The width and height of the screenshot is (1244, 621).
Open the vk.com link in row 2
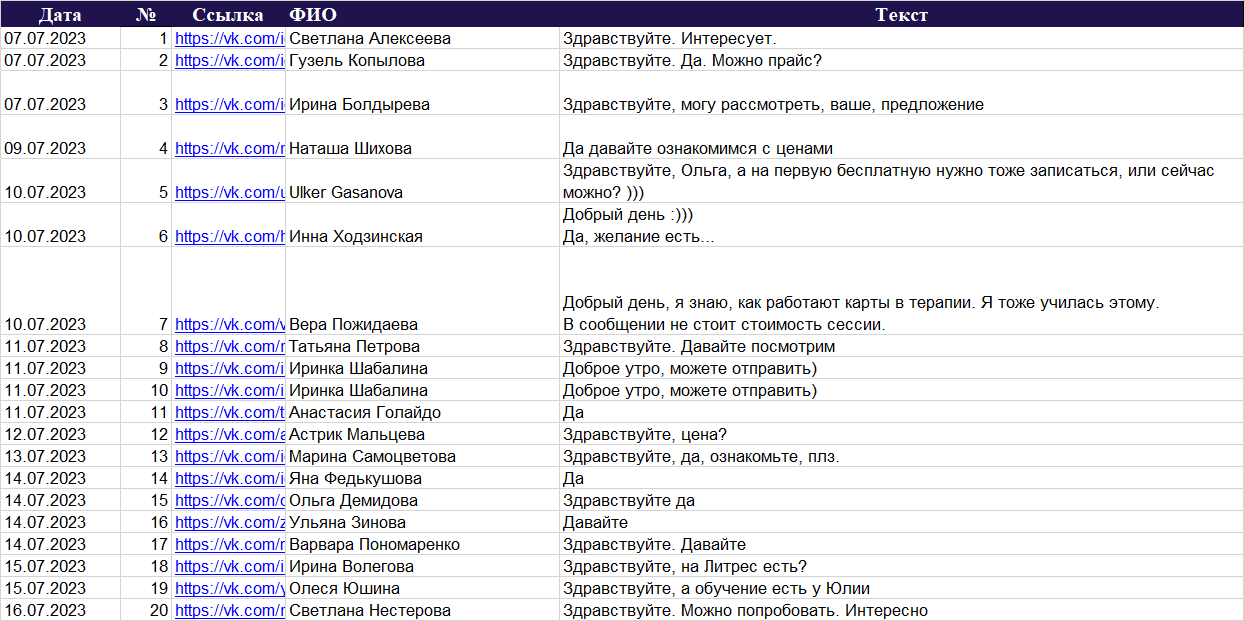[x=229, y=60]
